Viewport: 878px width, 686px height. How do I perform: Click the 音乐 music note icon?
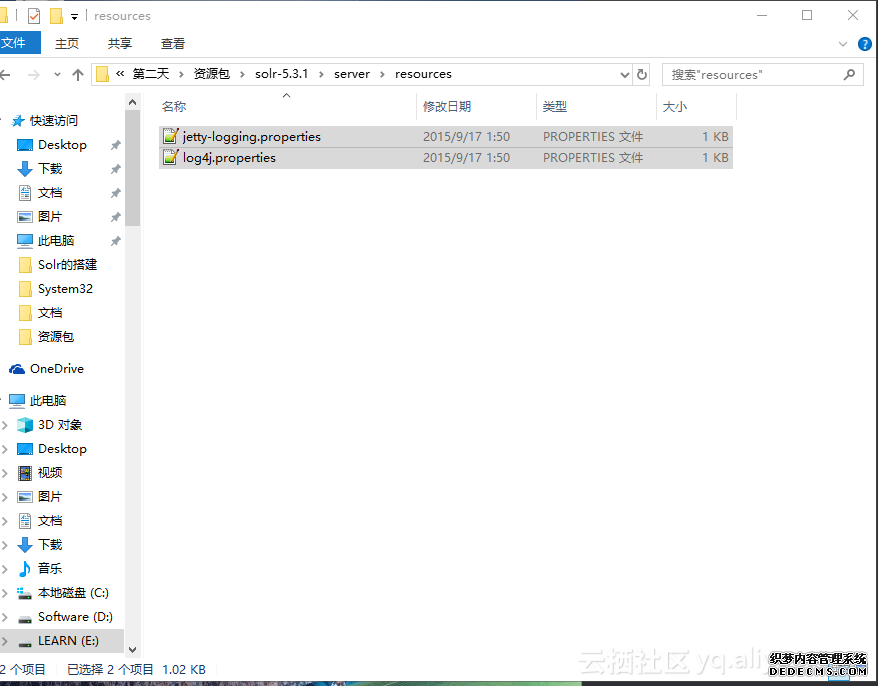(25, 569)
